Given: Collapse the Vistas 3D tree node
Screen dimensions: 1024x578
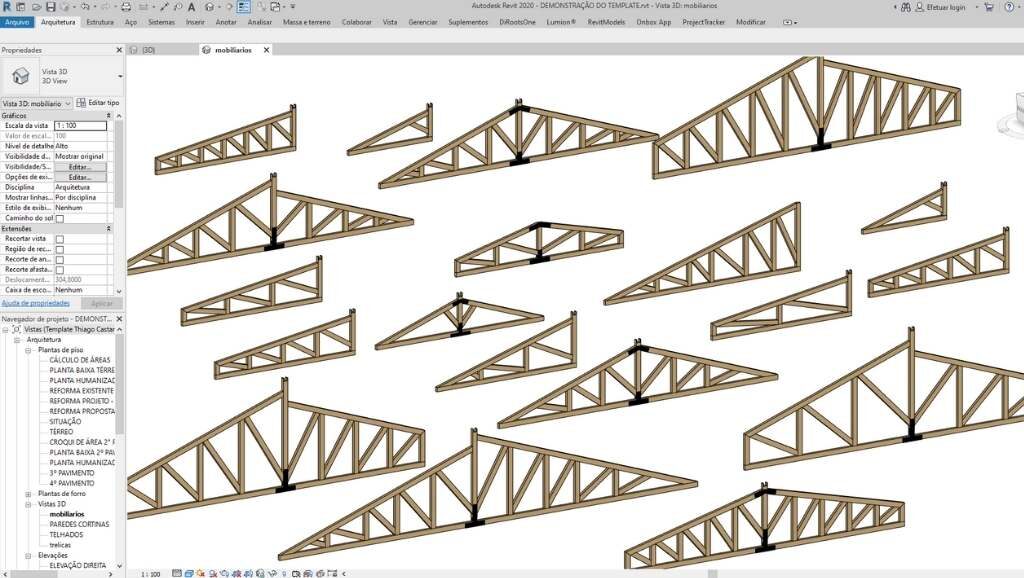Looking at the screenshot, I should [x=28, y=504].
